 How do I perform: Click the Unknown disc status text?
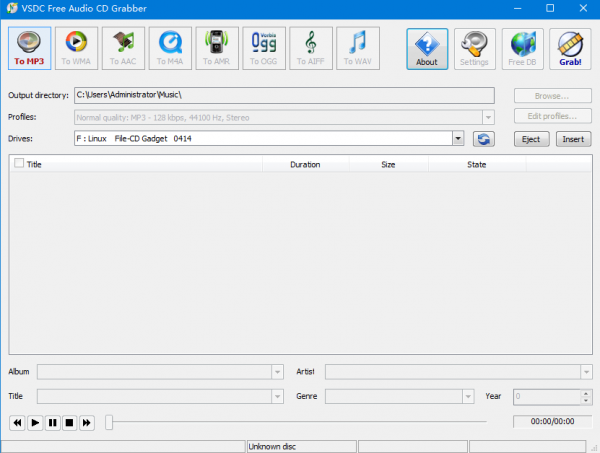click(x=272, y=446)
